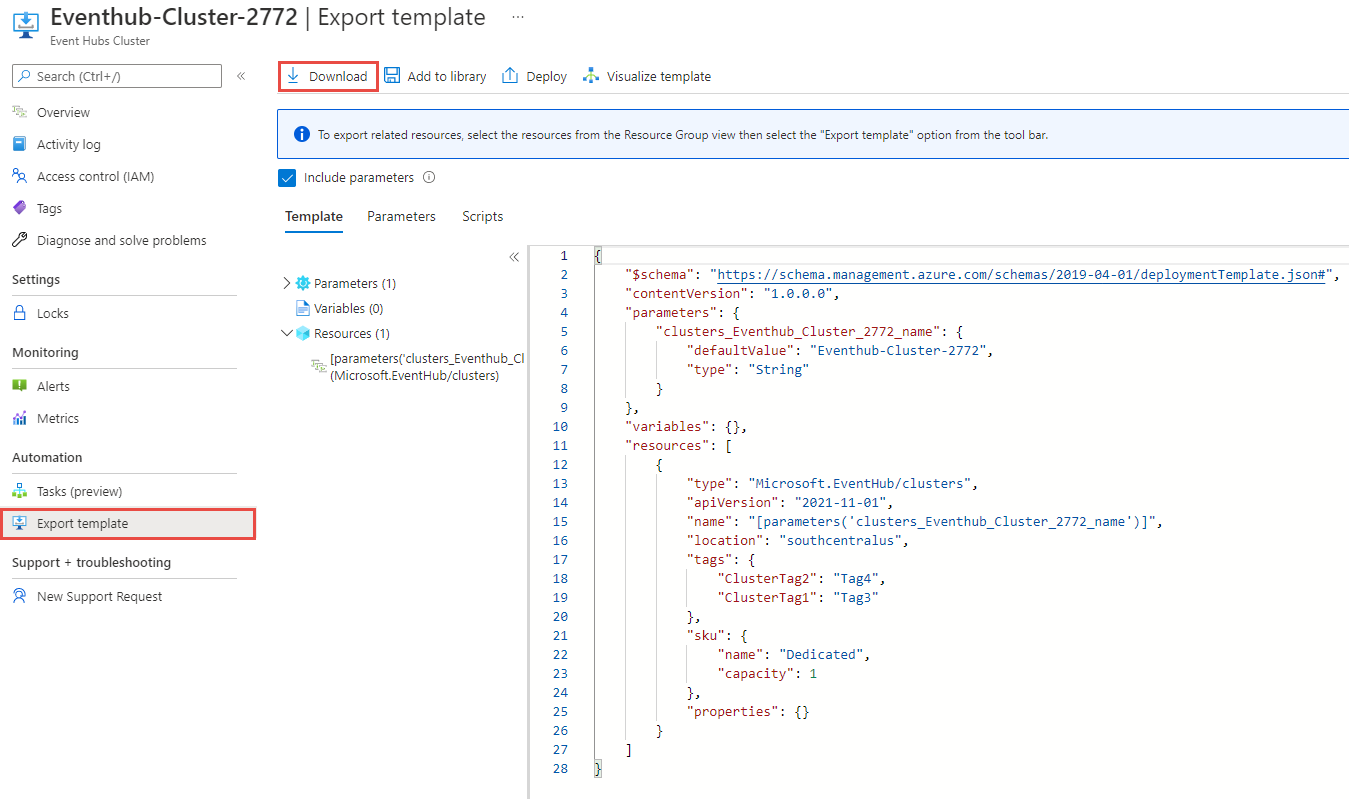This screenshot has width=1349, height=799.
Task: Open the deploymentTemplate.json schema link
Action: (1021, 274)
